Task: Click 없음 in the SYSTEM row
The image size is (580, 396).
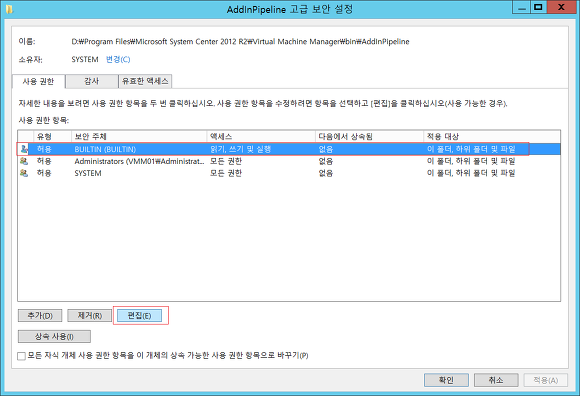Action: [326, 173]
